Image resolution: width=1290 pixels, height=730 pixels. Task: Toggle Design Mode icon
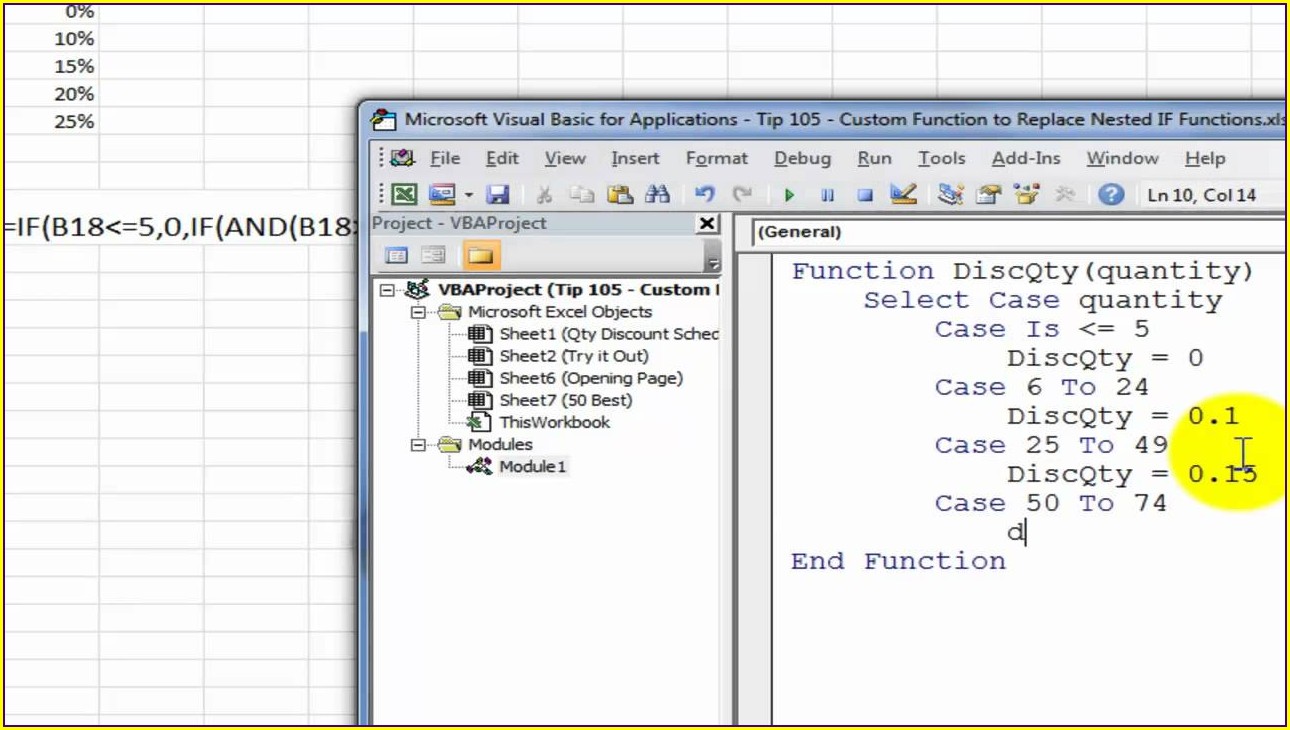pyautogui.click(x=903, y=195)
